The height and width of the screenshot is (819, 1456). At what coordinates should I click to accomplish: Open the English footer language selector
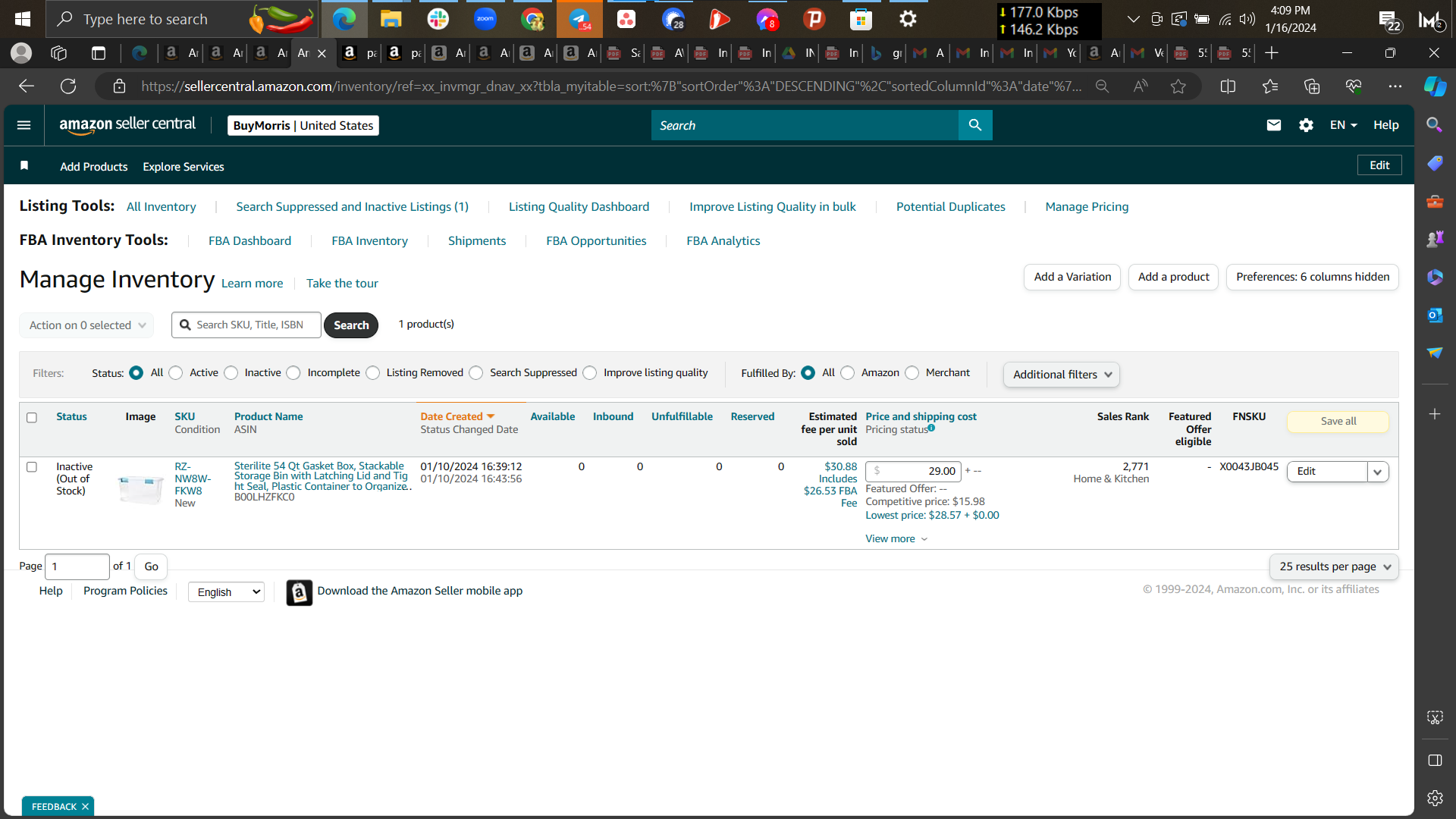226,592
